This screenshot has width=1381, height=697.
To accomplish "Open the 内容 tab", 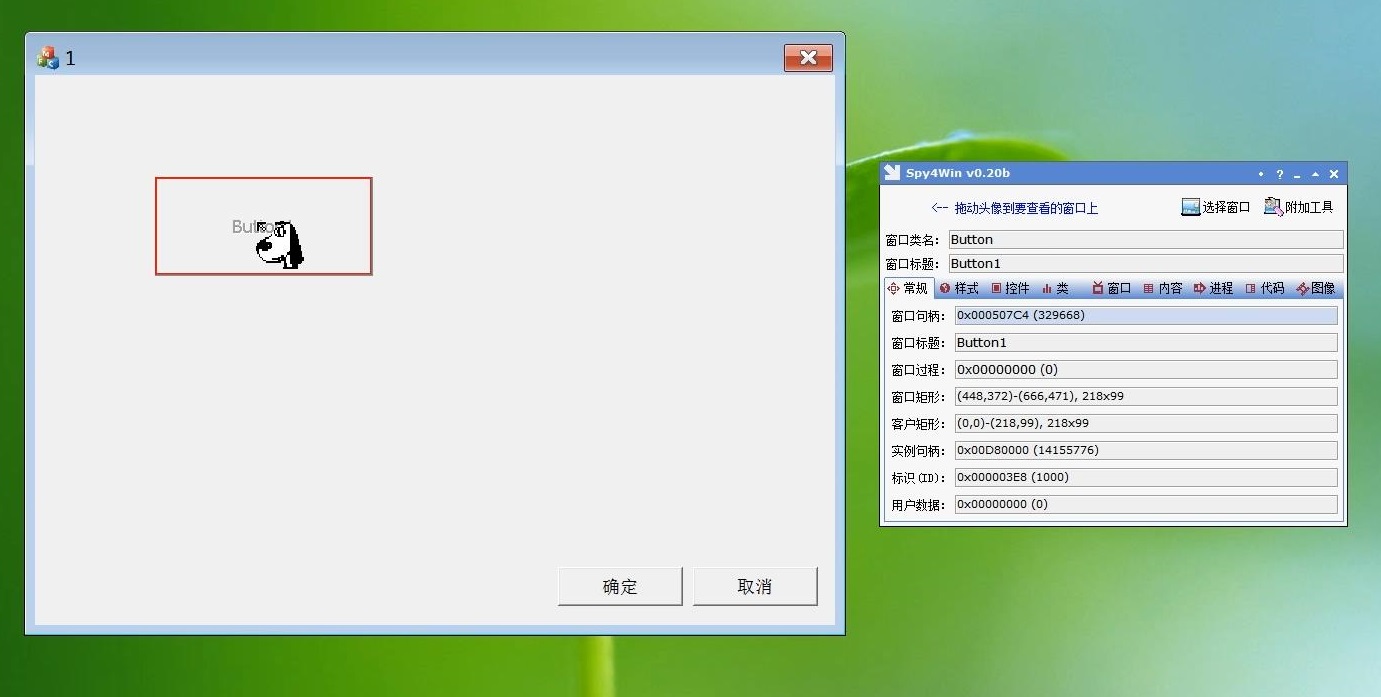I will coord(1163,288).
